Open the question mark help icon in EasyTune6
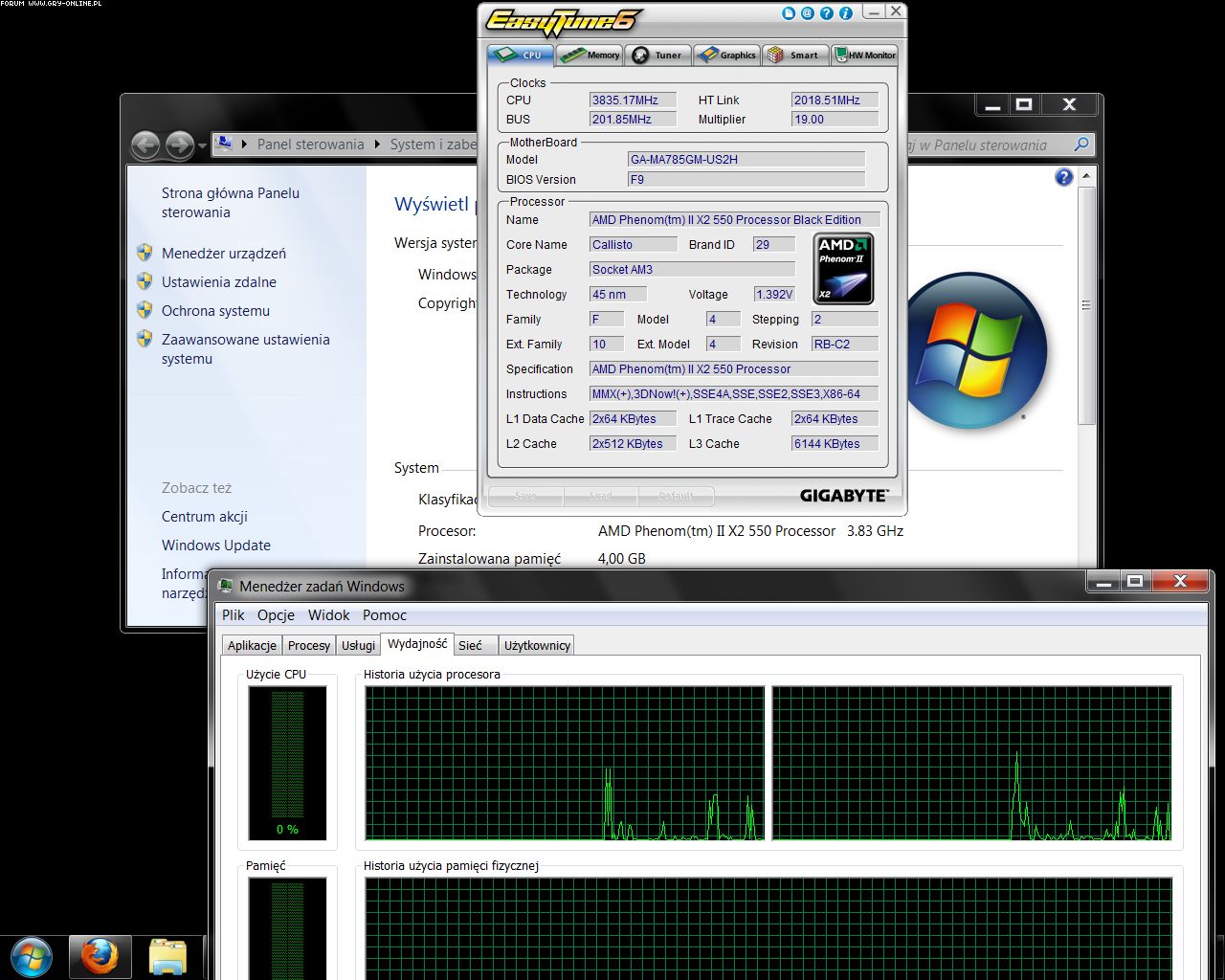The height and width of the screenshot is (980, 1225). (827, 13)
